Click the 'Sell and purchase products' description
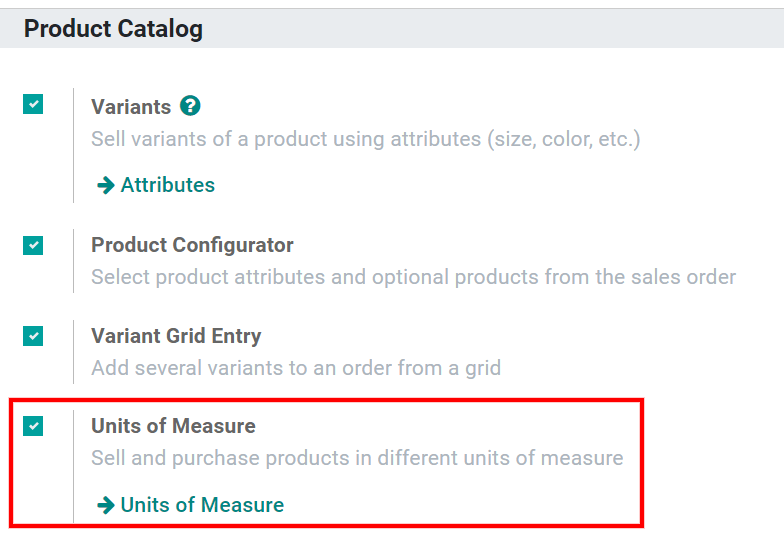 357,458
